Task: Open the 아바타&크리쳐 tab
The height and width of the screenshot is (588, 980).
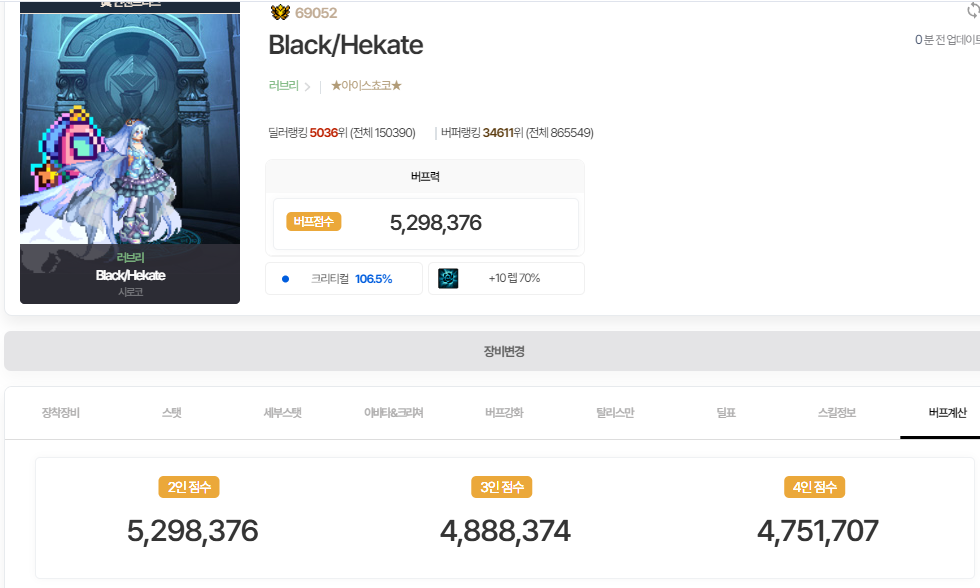Action: click(x=393, y=413)
